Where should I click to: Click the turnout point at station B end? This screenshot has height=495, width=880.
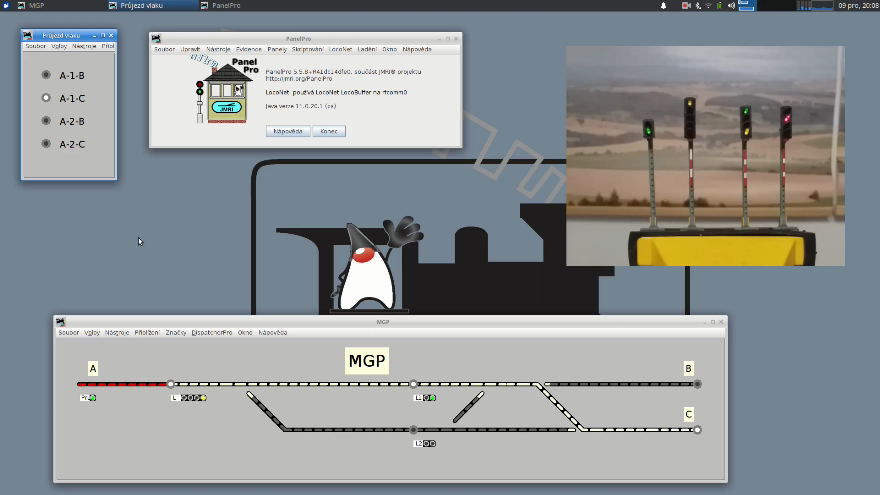(x=697, y=384)
